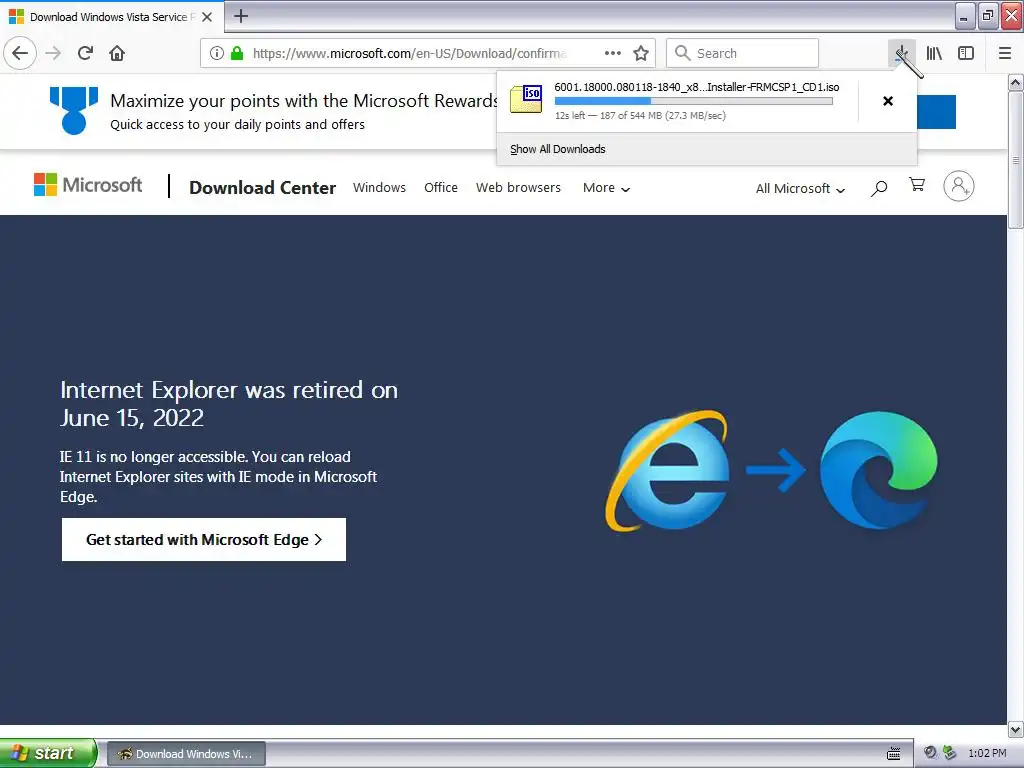
Task: Reload the current page
Action: point(85,53)
